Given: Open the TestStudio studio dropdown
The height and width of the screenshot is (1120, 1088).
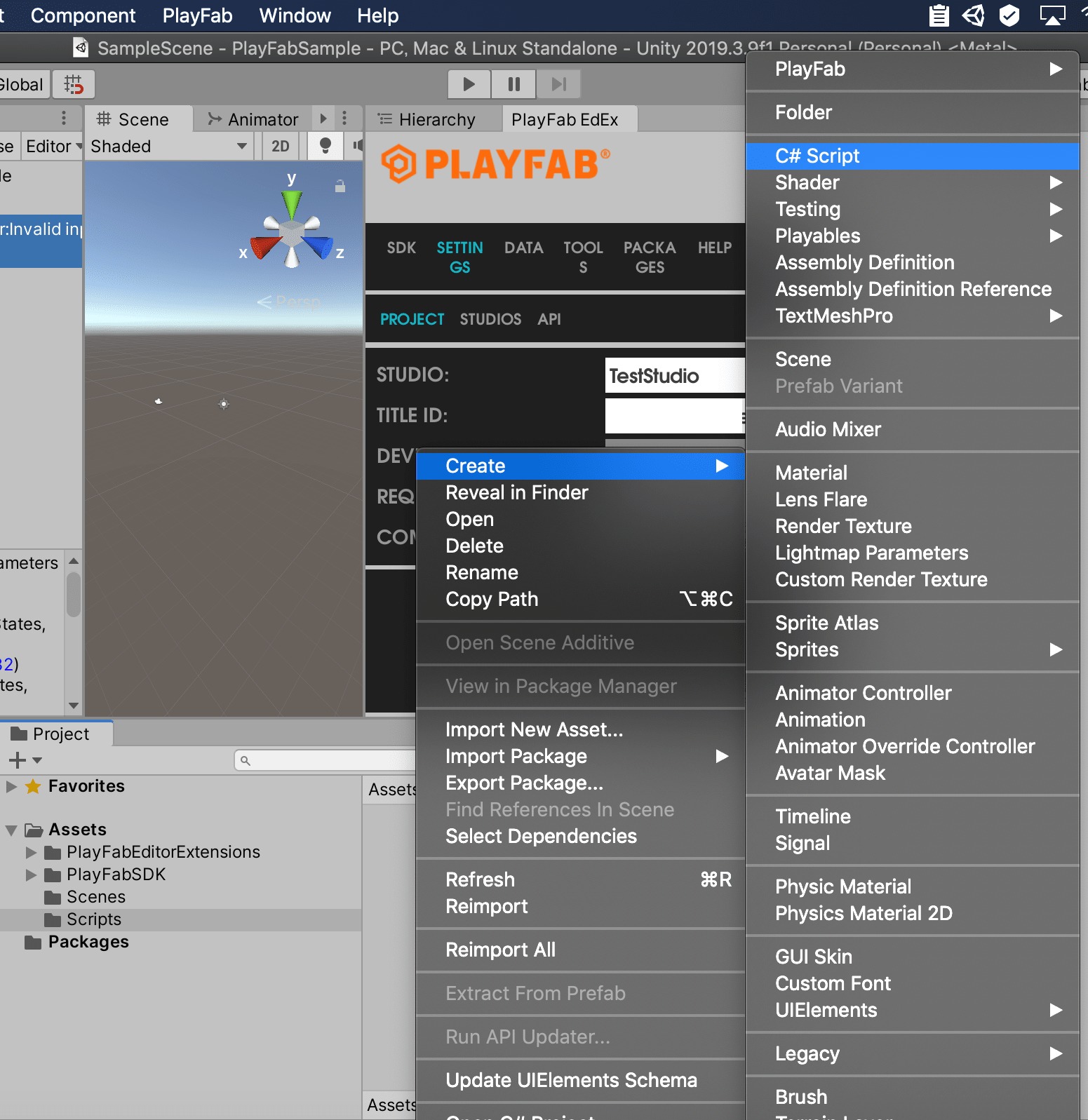Looking at the screenshot, I should (674, 375).
